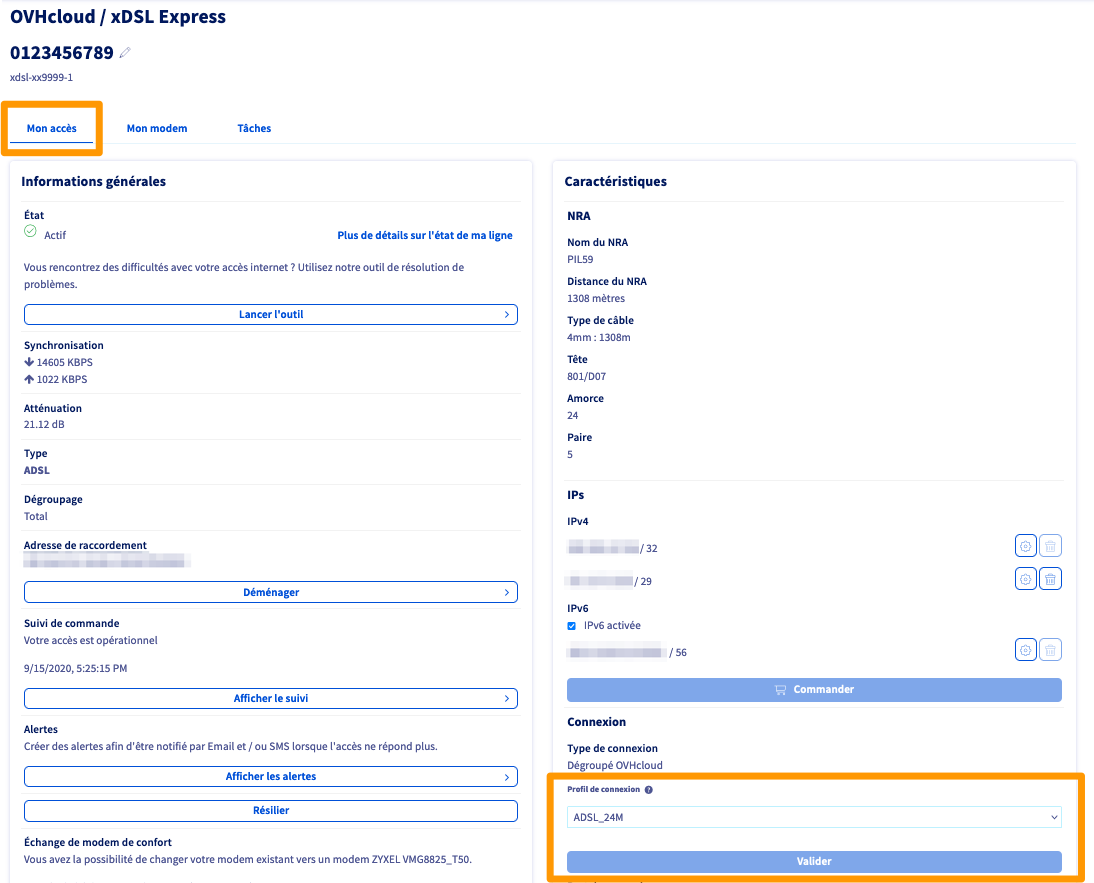
Task: Toggle the IPv6 activée checkbox
Action: pos(573,626)
